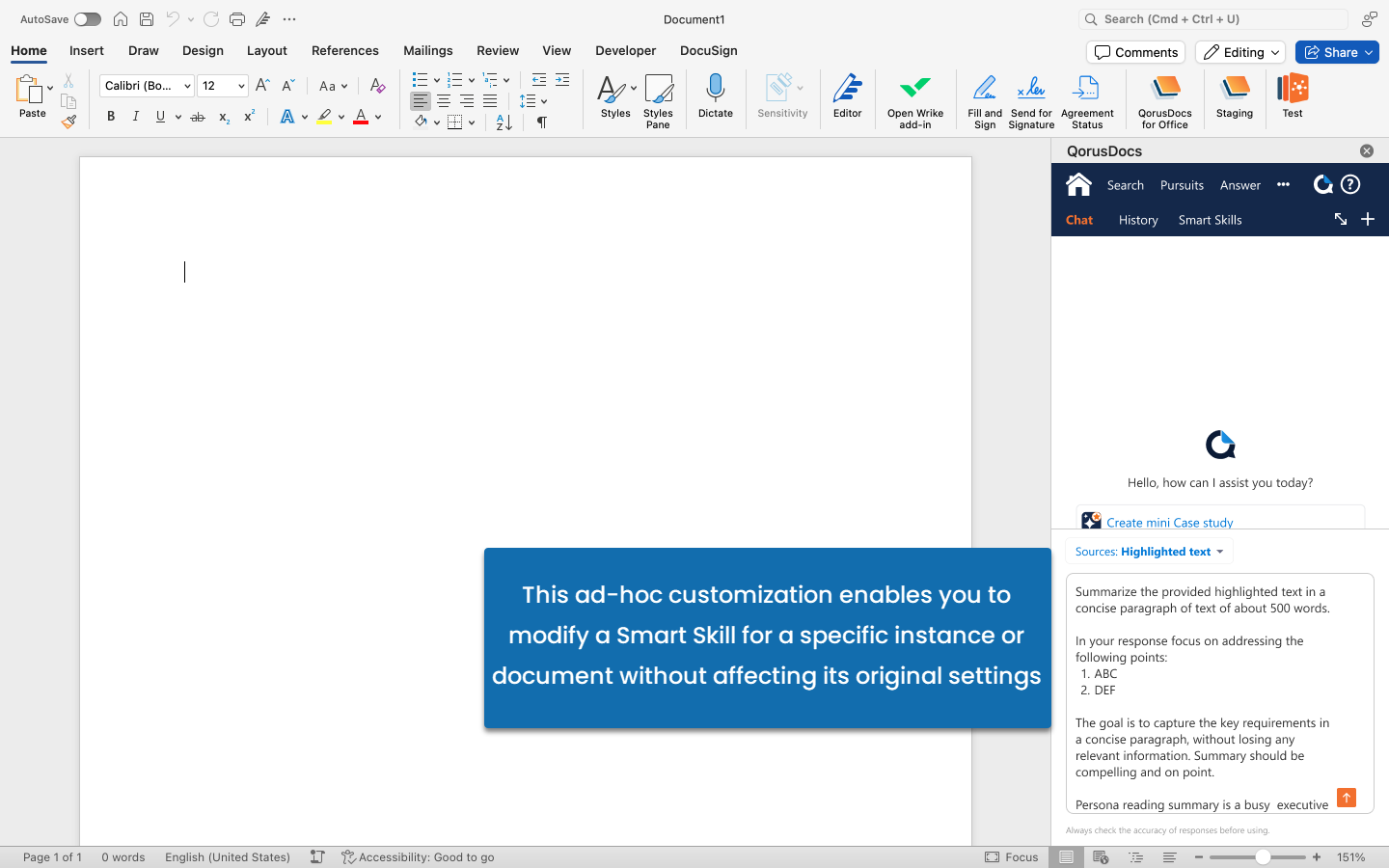Screen dimensions: 1389x868
Task: Toggle Bold formatting
Action: (111, 117)
